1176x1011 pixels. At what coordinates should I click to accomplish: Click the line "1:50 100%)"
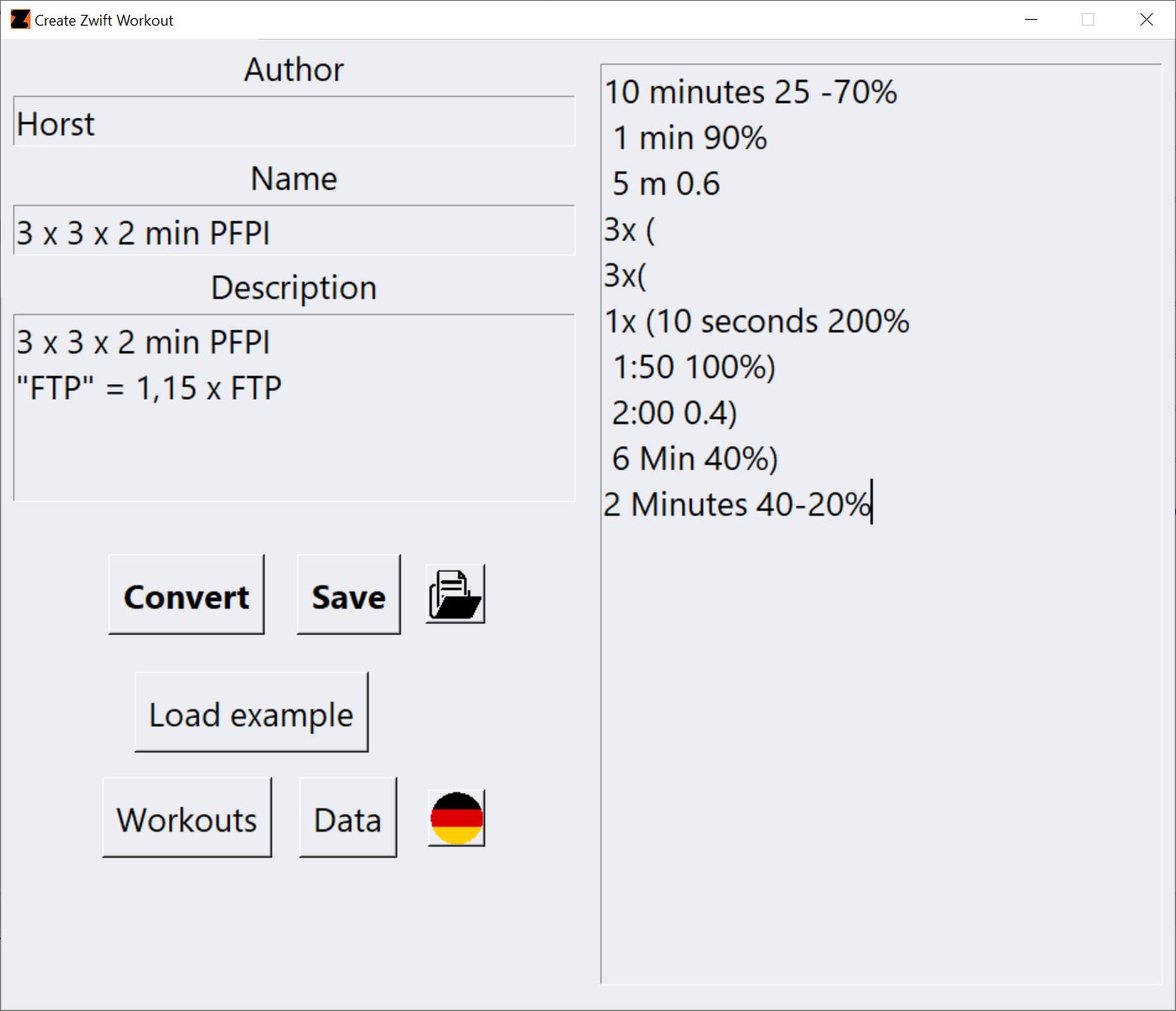pyautogui.click(x=694, y=367)
